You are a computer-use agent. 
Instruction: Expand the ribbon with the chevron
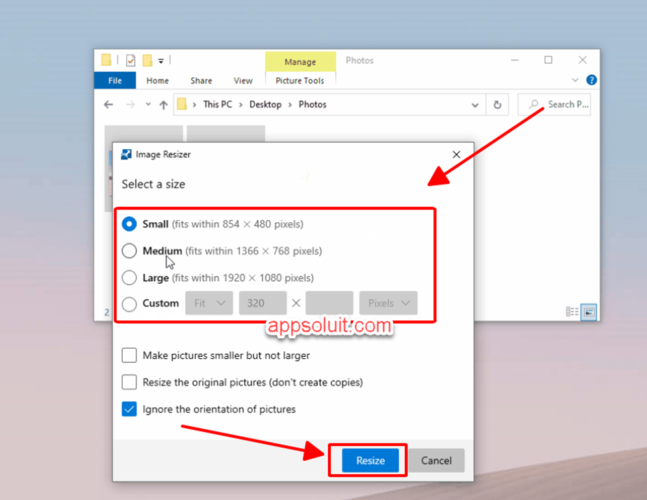[x=575, y=80]
